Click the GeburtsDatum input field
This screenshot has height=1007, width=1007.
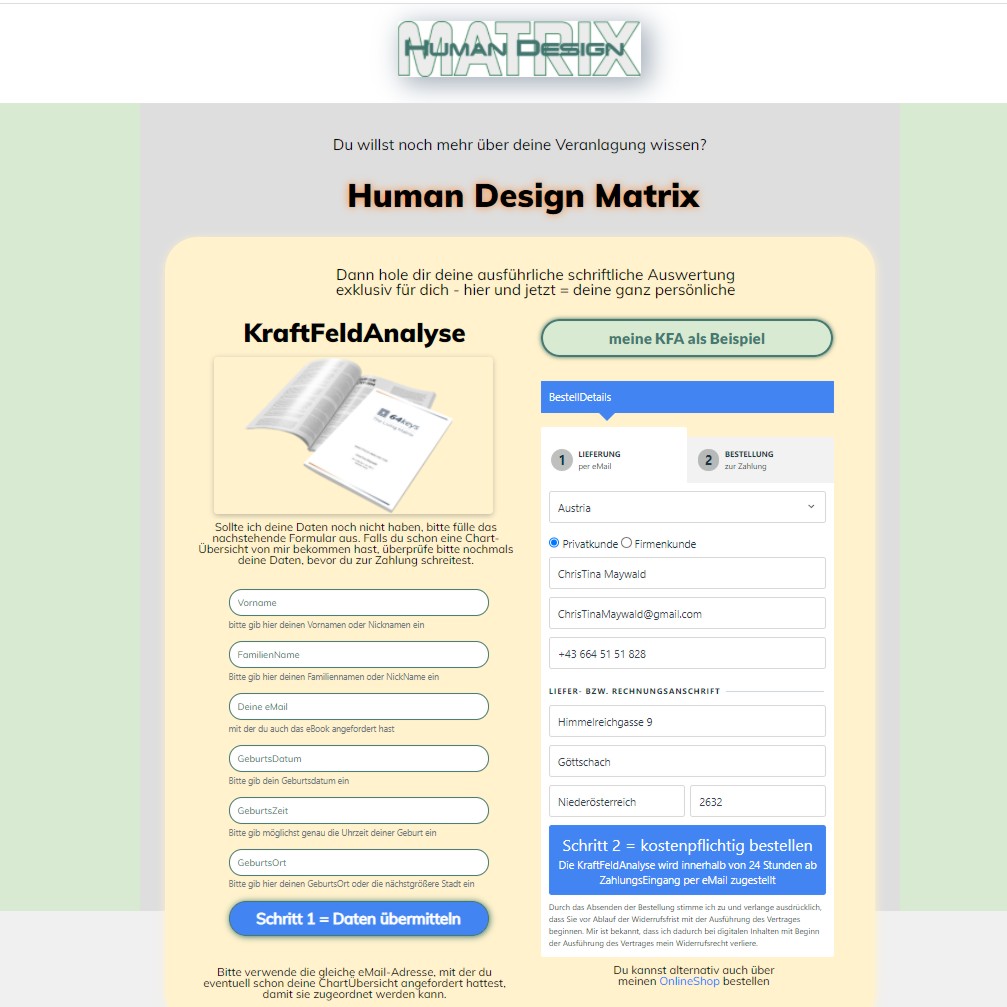point(358,759)
